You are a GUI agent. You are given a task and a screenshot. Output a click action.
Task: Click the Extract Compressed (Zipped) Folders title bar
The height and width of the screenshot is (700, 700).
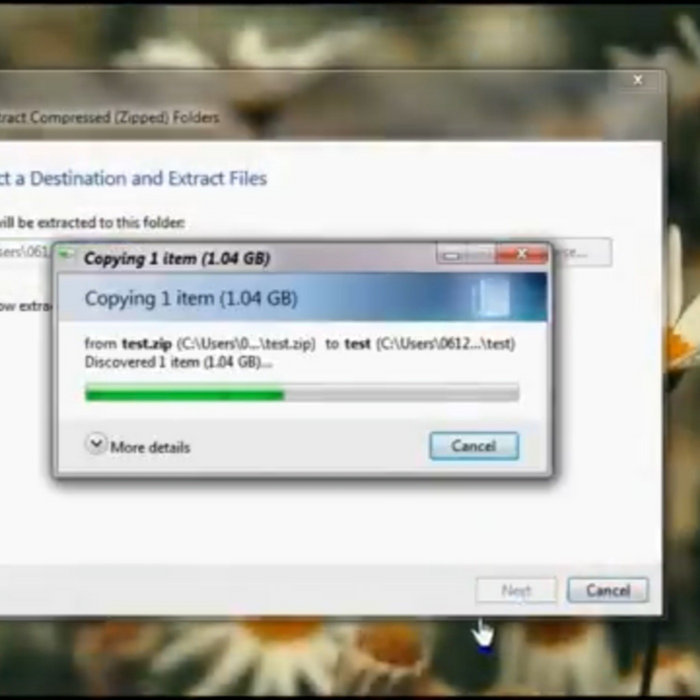[x=110, y=117]
